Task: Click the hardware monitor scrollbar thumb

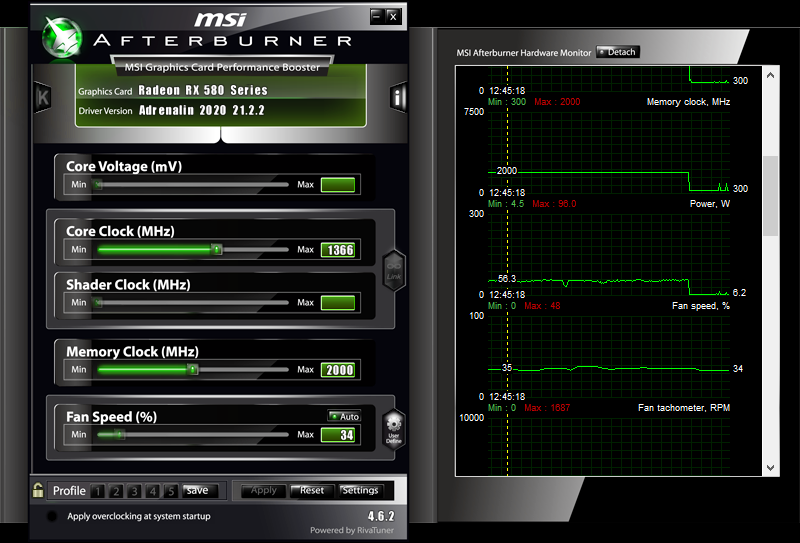Action: coord(770,195)
